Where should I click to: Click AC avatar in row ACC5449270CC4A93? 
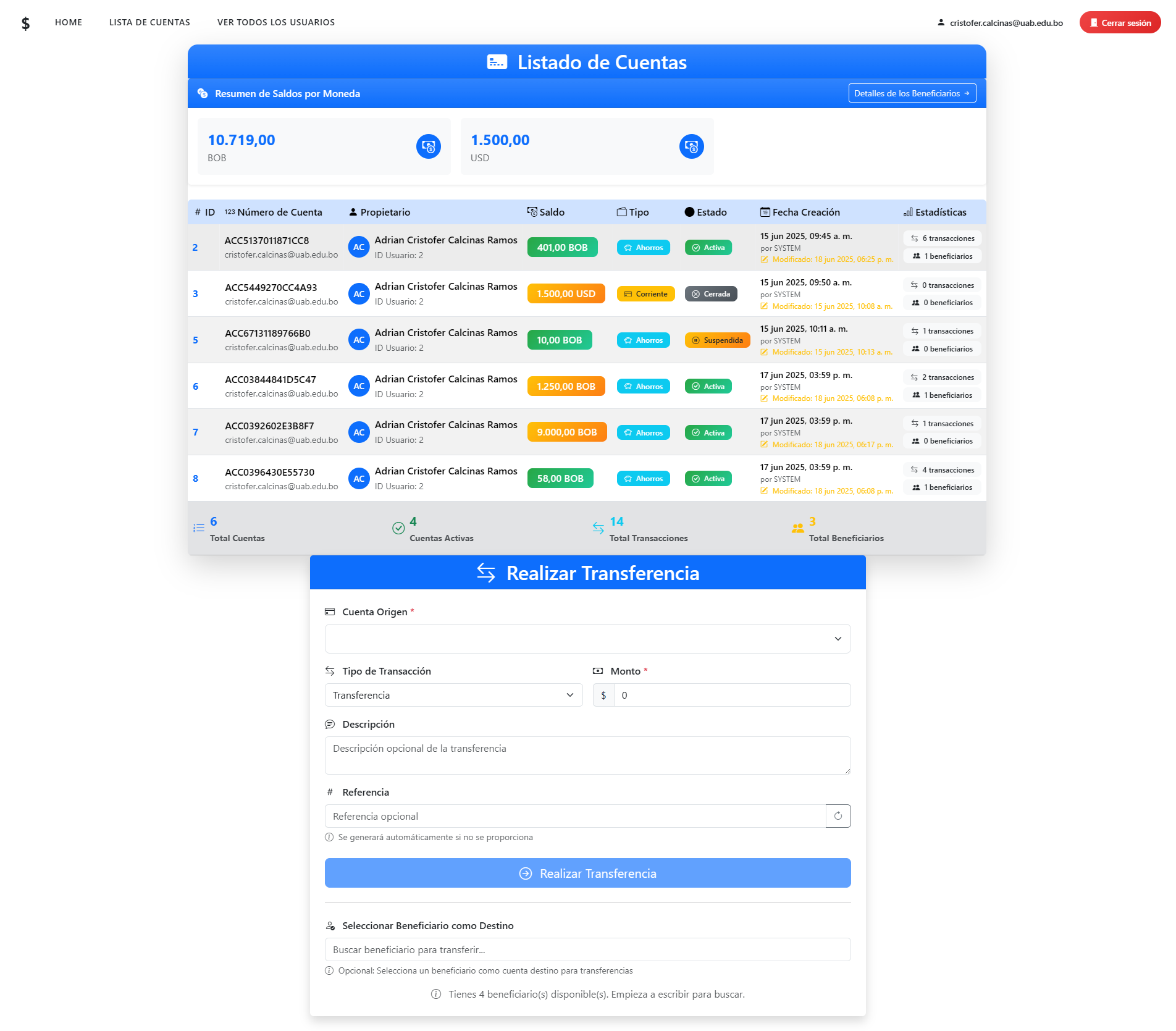pyautogui.click(x=359, y=294)
